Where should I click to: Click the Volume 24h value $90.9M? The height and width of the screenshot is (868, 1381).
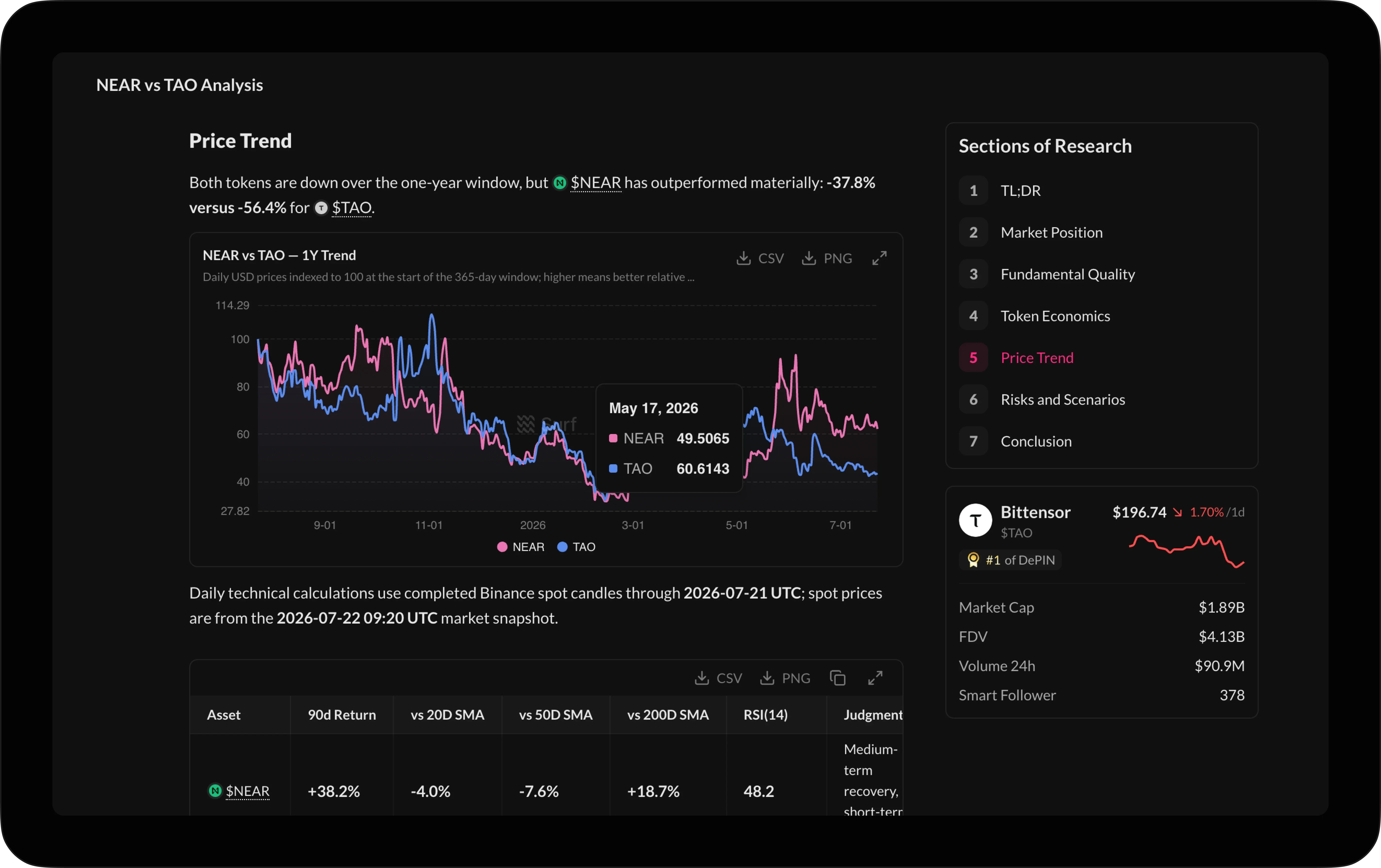tap(1219, 666)
